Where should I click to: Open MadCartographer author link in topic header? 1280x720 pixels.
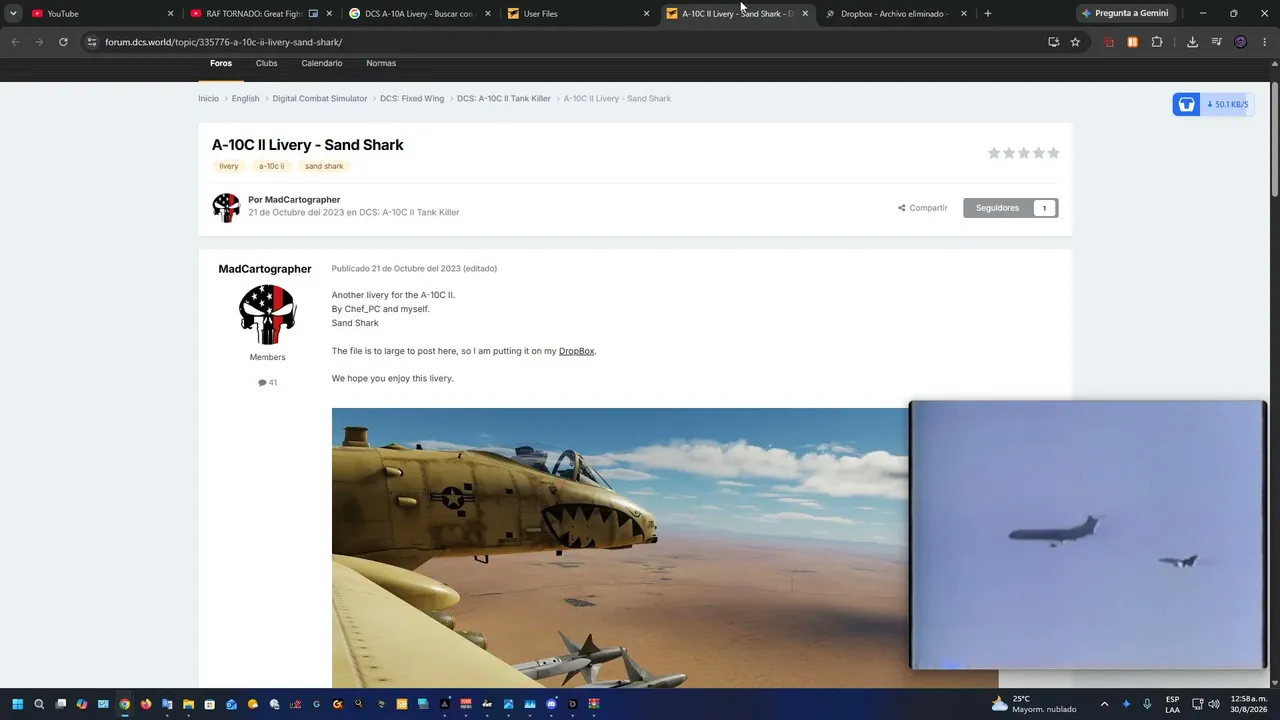tap(302, 200)
